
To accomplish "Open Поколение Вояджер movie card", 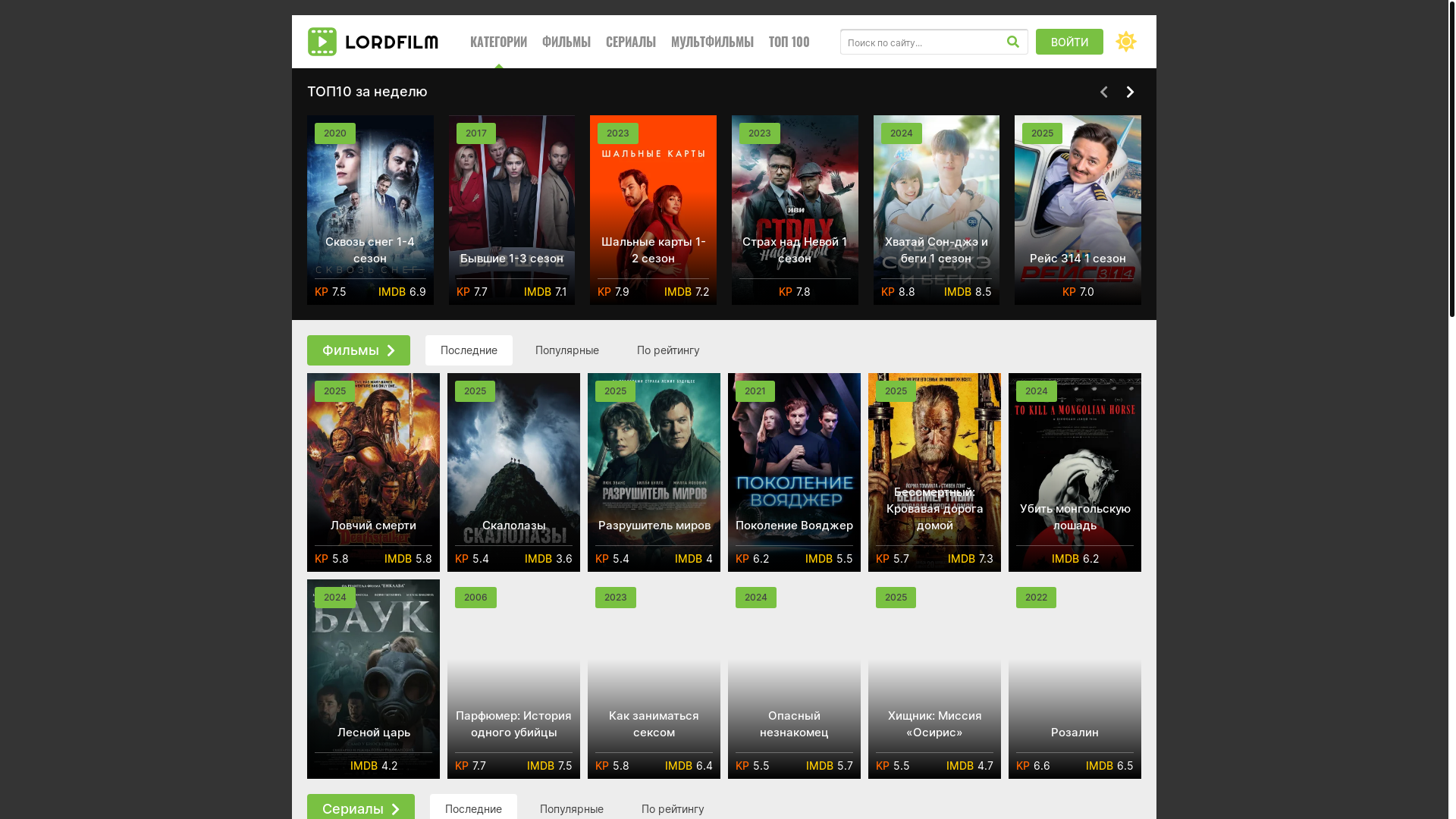I will coord(794,472).
